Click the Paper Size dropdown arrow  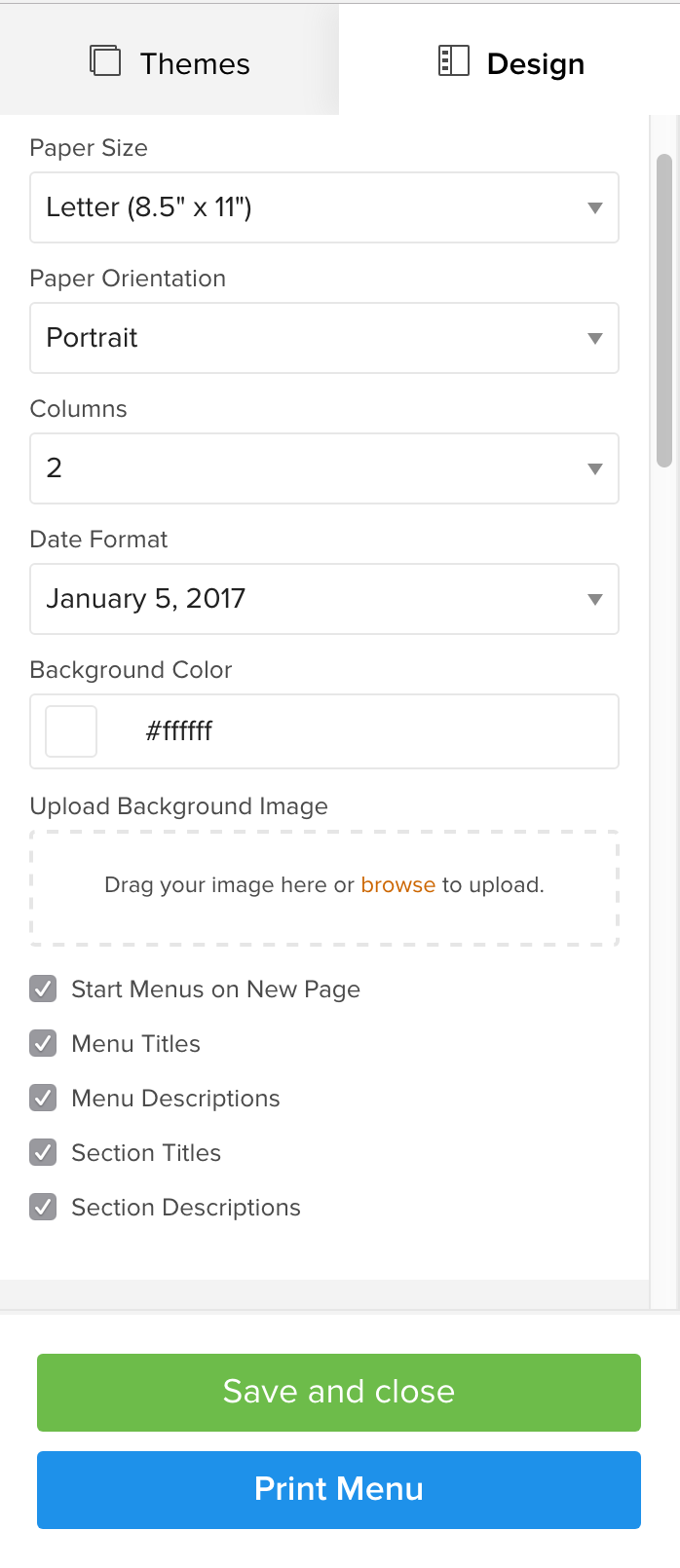(x=595, y=208)
